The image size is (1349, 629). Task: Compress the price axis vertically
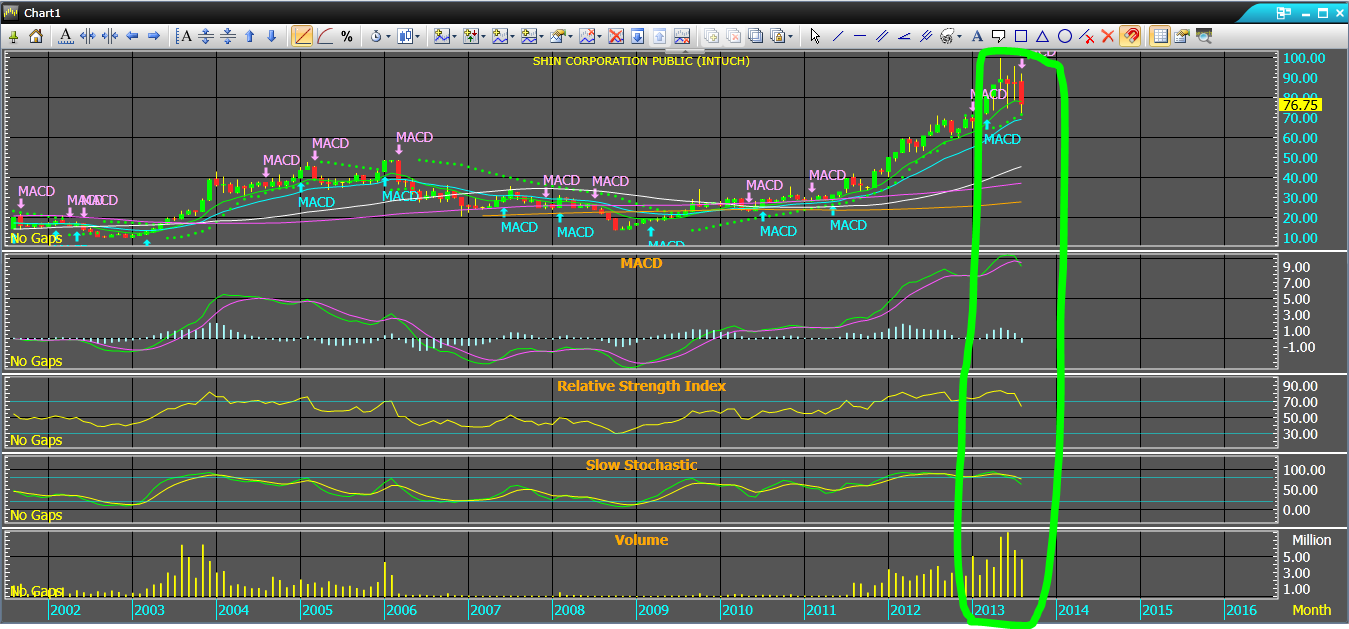coord(228,36)
